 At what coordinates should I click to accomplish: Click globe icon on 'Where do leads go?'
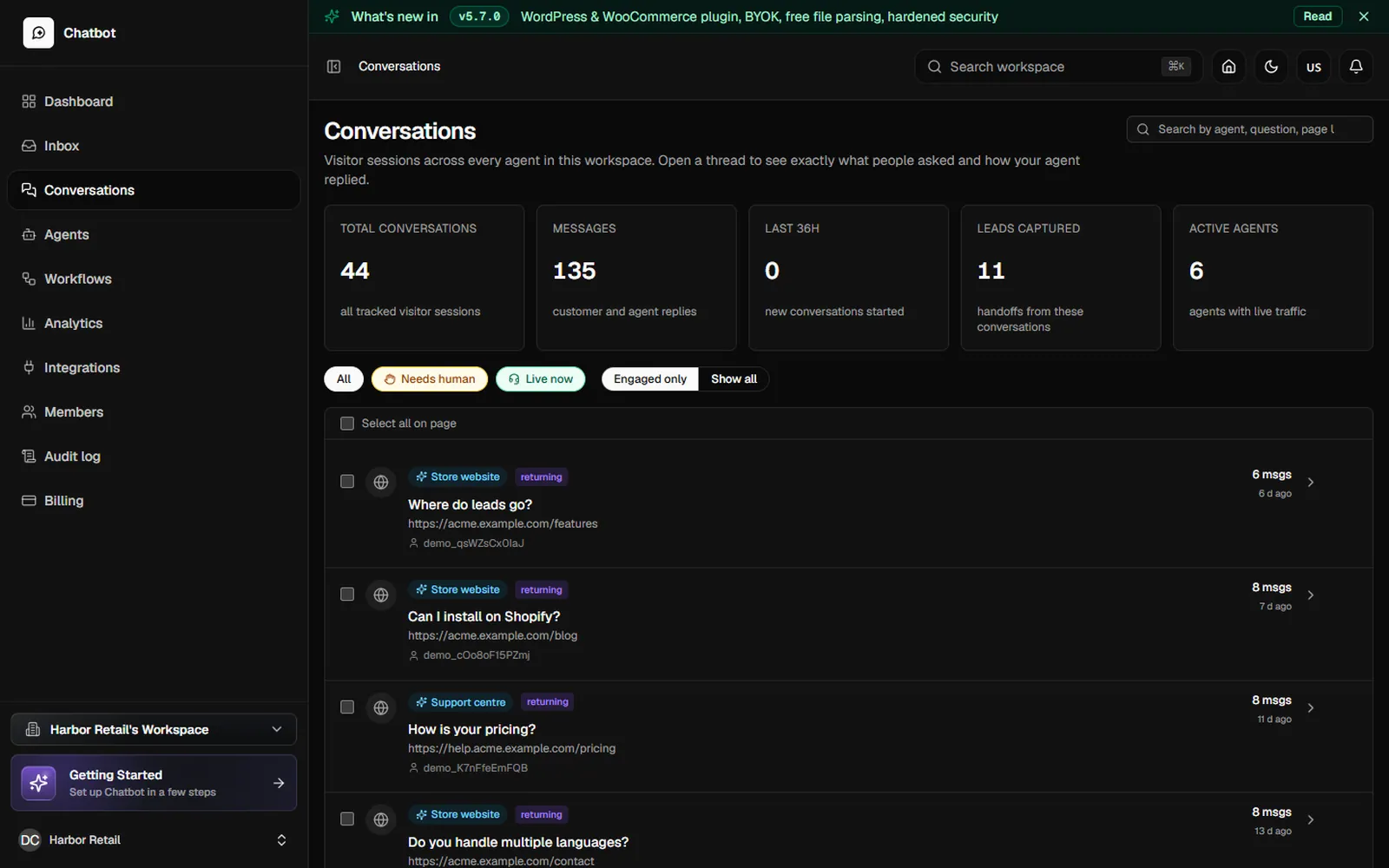point(380,482)
